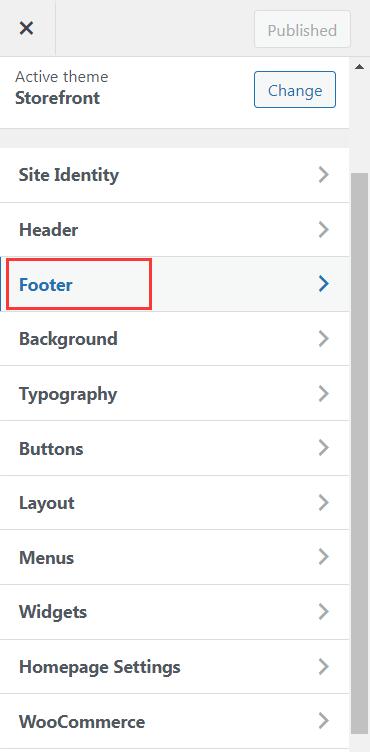Click the vertical scrollbar thumb

pyautogui.click(x=360, y=453)
